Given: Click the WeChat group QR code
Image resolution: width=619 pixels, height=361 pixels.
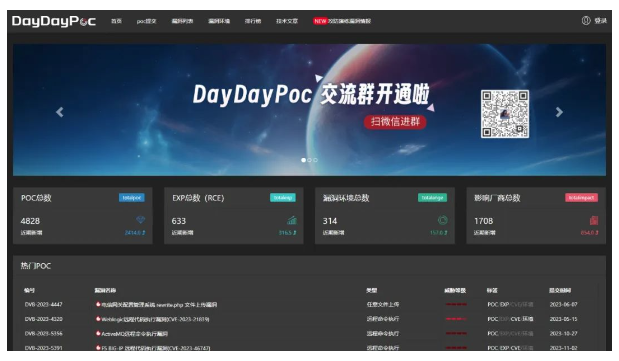Looking at the screenshot, I should pos(505,114).
